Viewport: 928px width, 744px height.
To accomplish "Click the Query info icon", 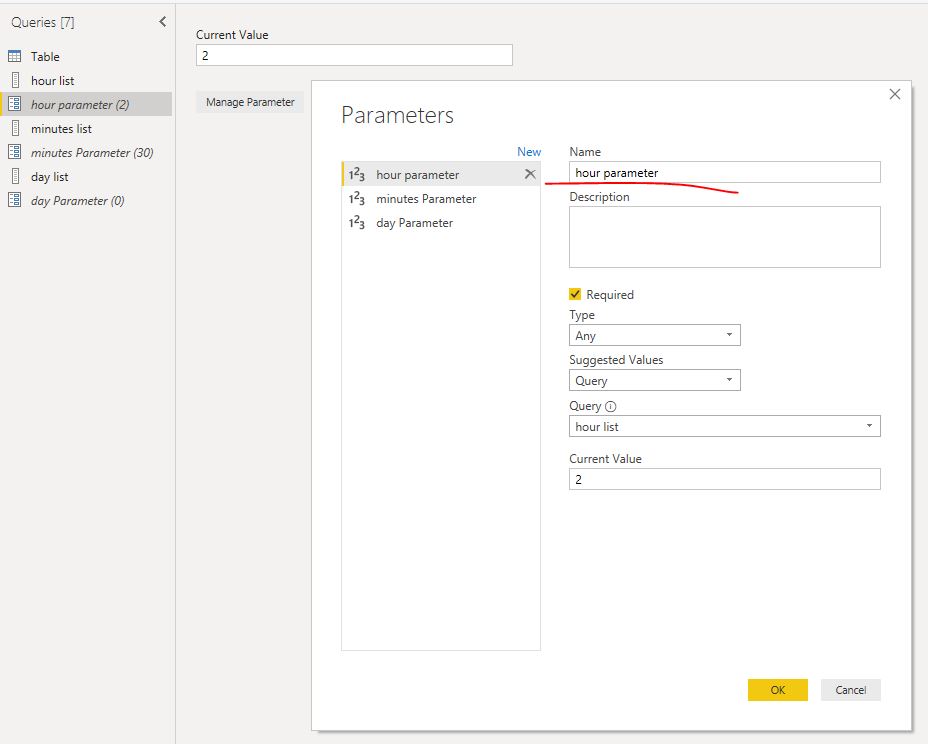I will tap(611, 406).
